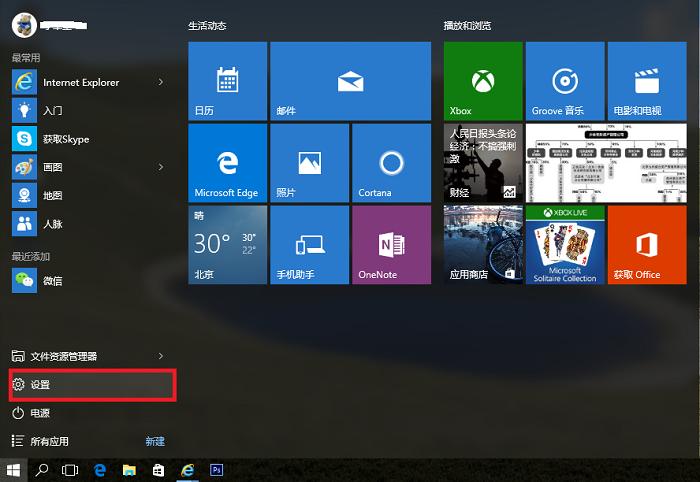Launch Edge from the taskbar

pos(100,470)
